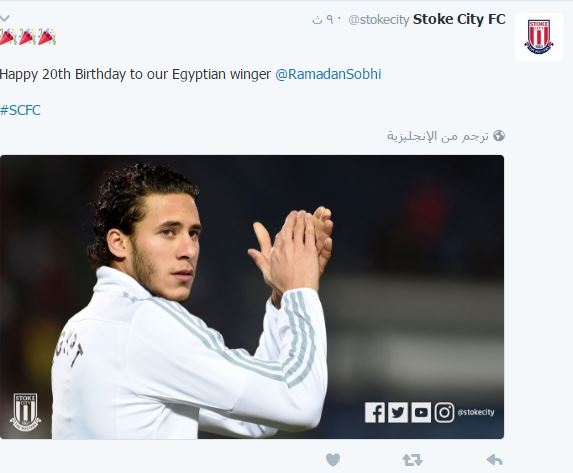573x473 pixels.
Task: Click the @stokecity handle in header
Action: (x=379, y=20)
